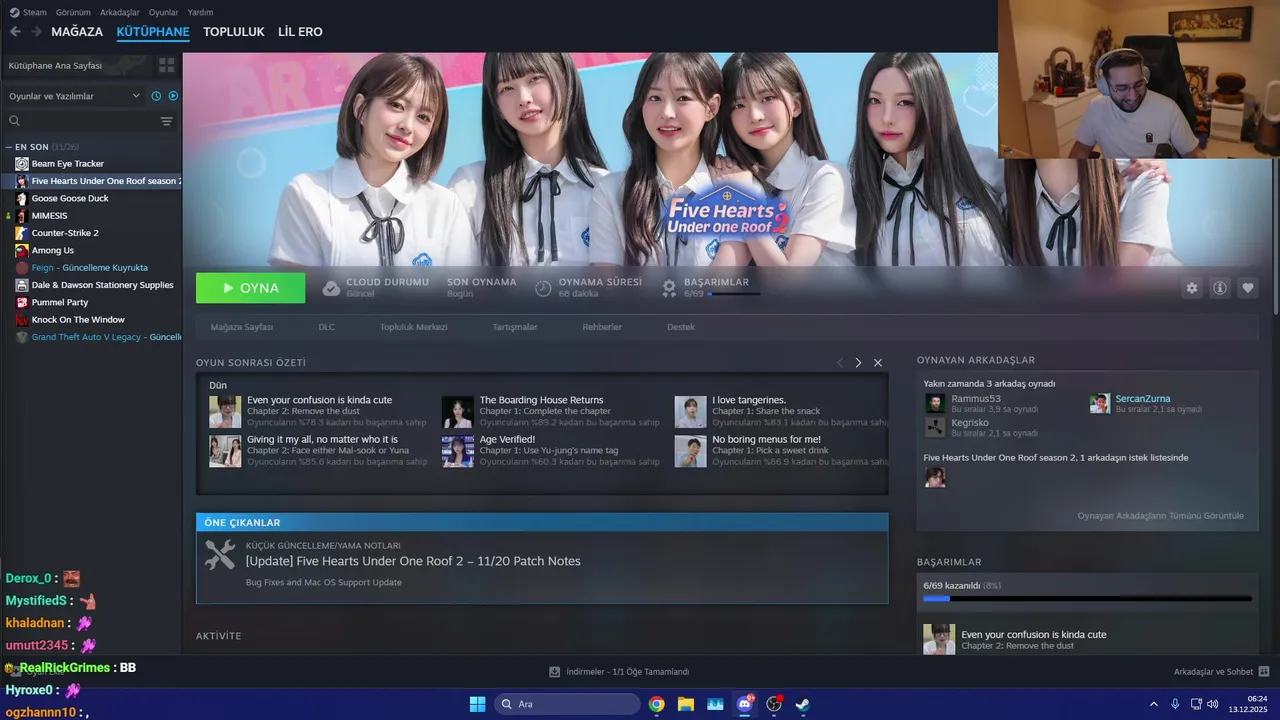The image size is (1280, 720).
Task: Open advanced filter options icon
Action: (x=166, y=121)
